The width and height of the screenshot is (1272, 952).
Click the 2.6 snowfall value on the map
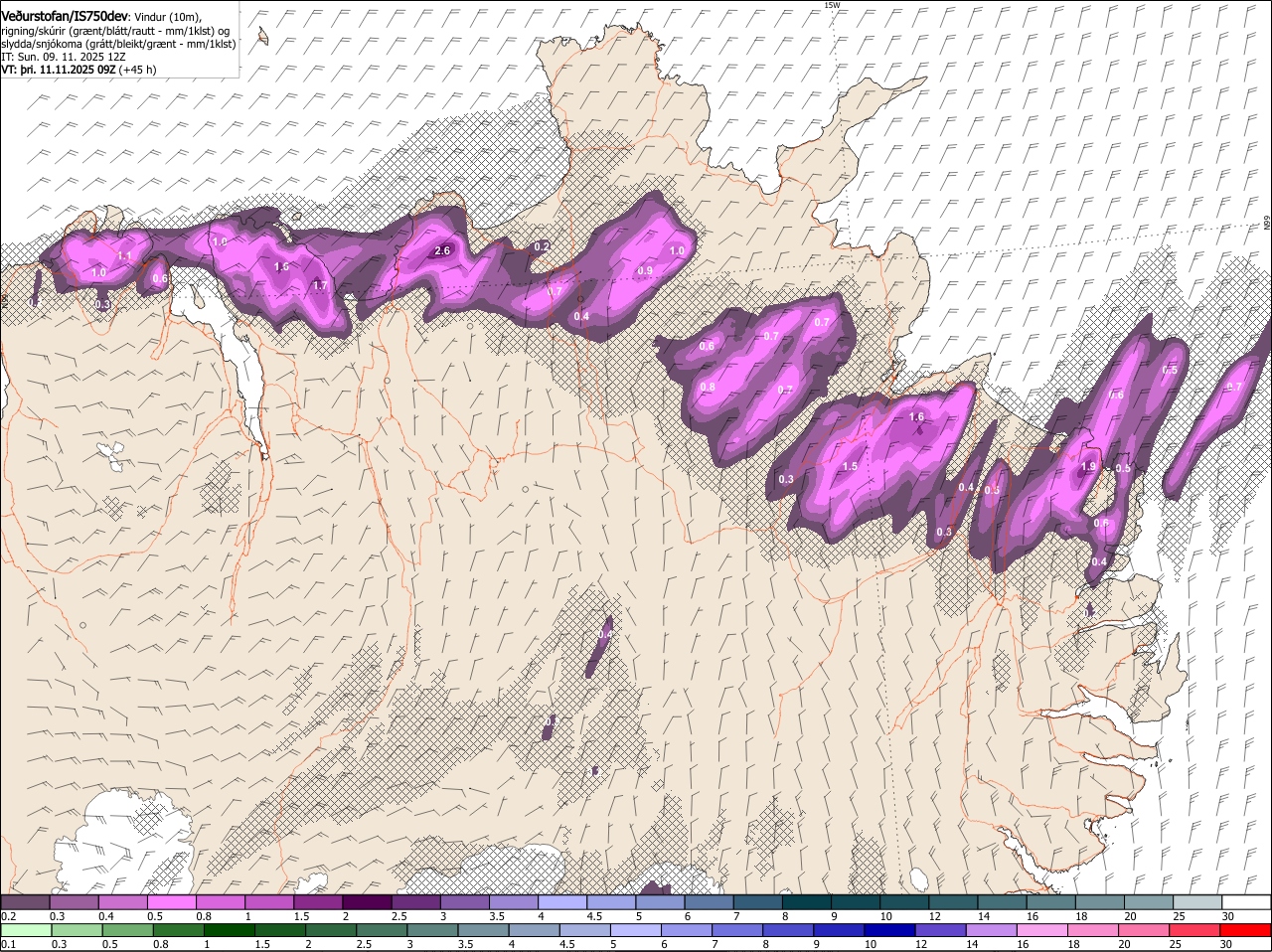(443, 251)
